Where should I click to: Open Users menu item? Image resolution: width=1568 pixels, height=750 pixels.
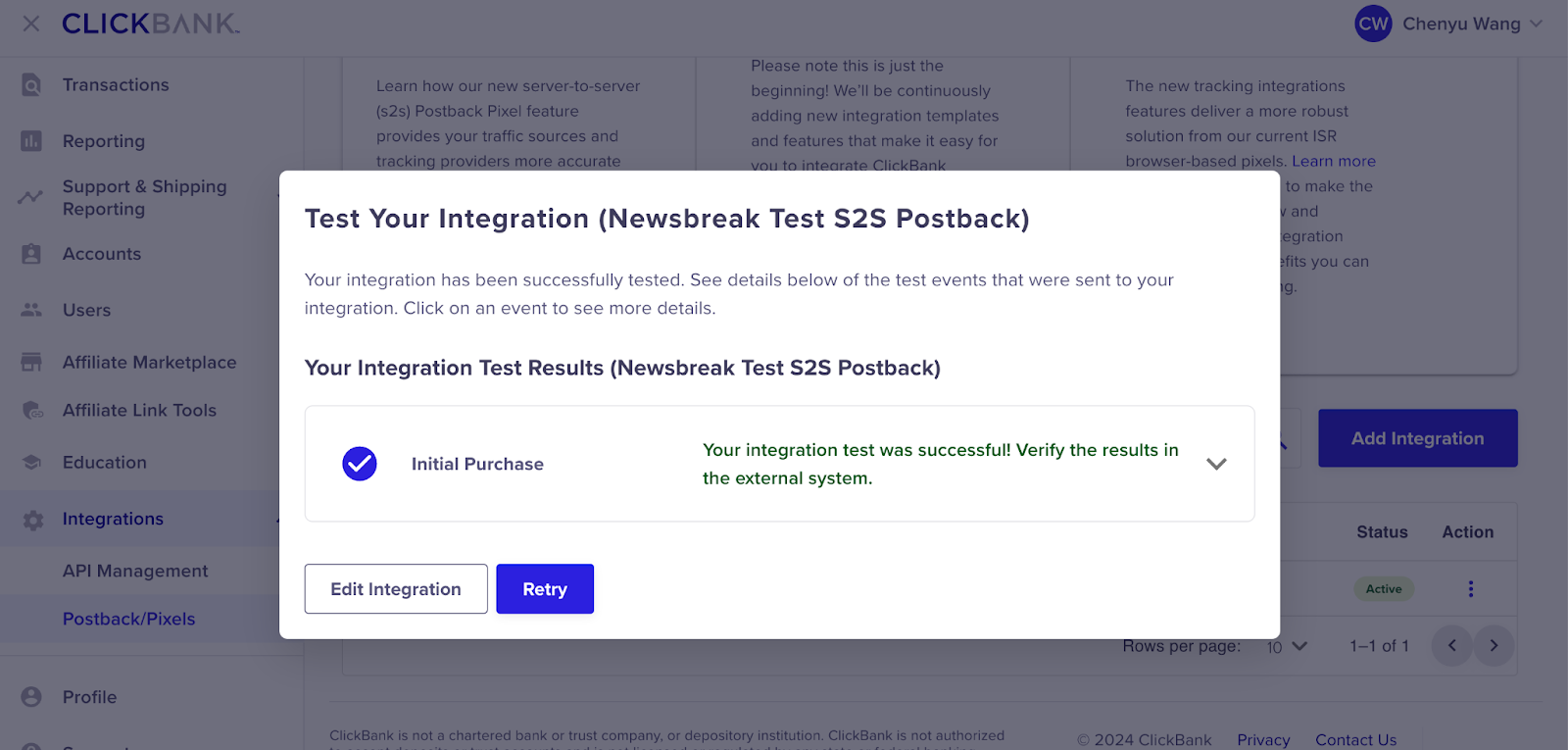pyautogui.click(x=86, y=310)
